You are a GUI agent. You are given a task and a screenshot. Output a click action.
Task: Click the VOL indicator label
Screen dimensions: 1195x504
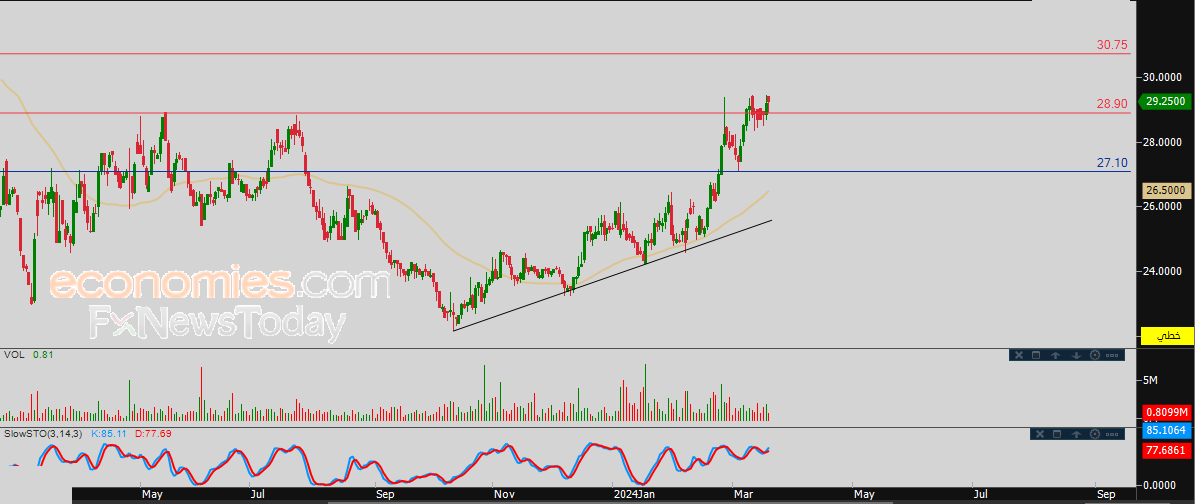click(x=14, y=355)
